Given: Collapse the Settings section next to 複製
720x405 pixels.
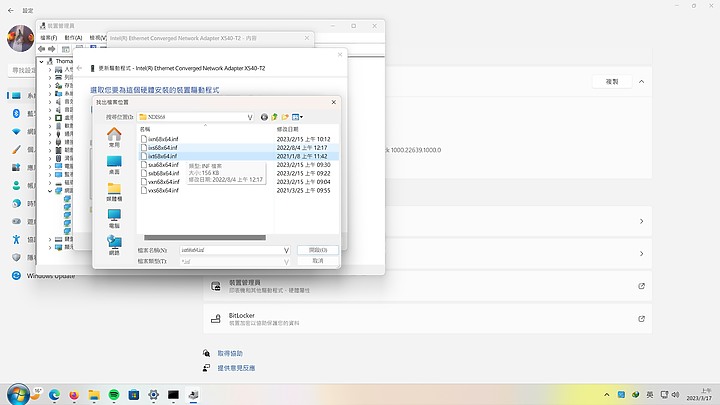Looking at the screenshot, I should tap(641, 82).
